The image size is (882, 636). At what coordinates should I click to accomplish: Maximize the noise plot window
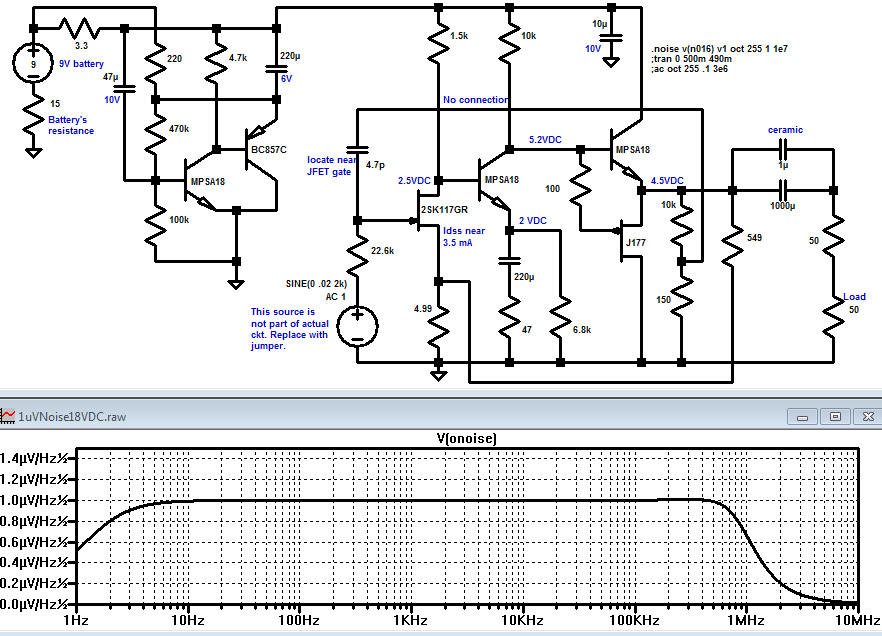coord(835,415)
